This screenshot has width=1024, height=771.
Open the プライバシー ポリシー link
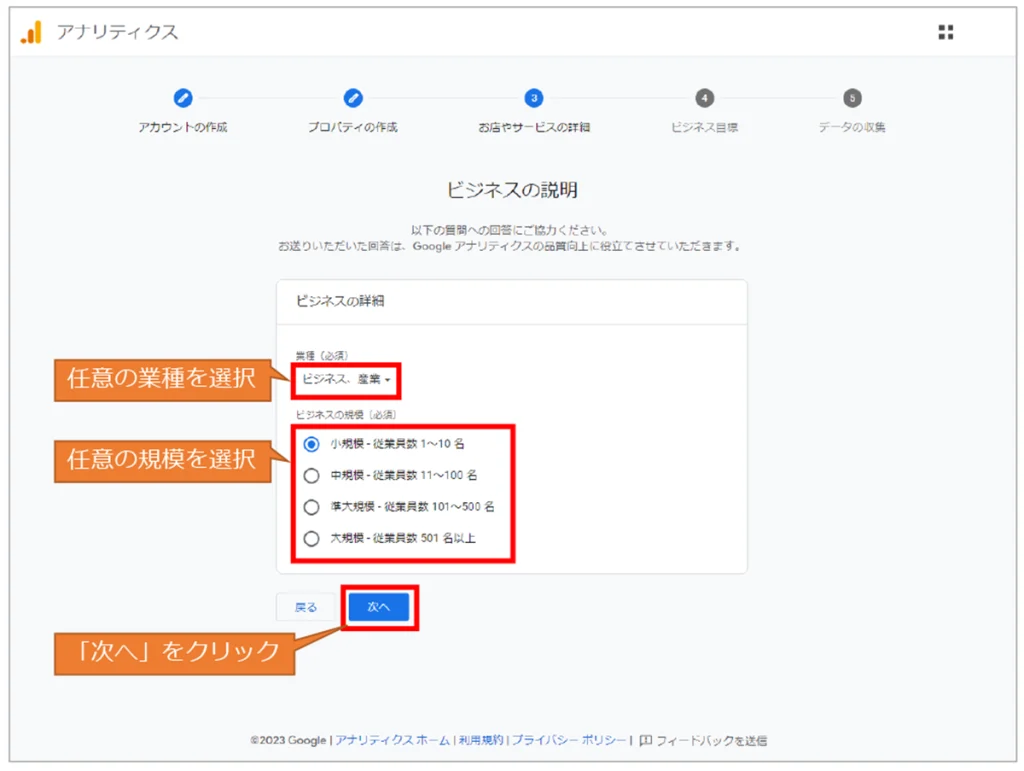point(569,741)
